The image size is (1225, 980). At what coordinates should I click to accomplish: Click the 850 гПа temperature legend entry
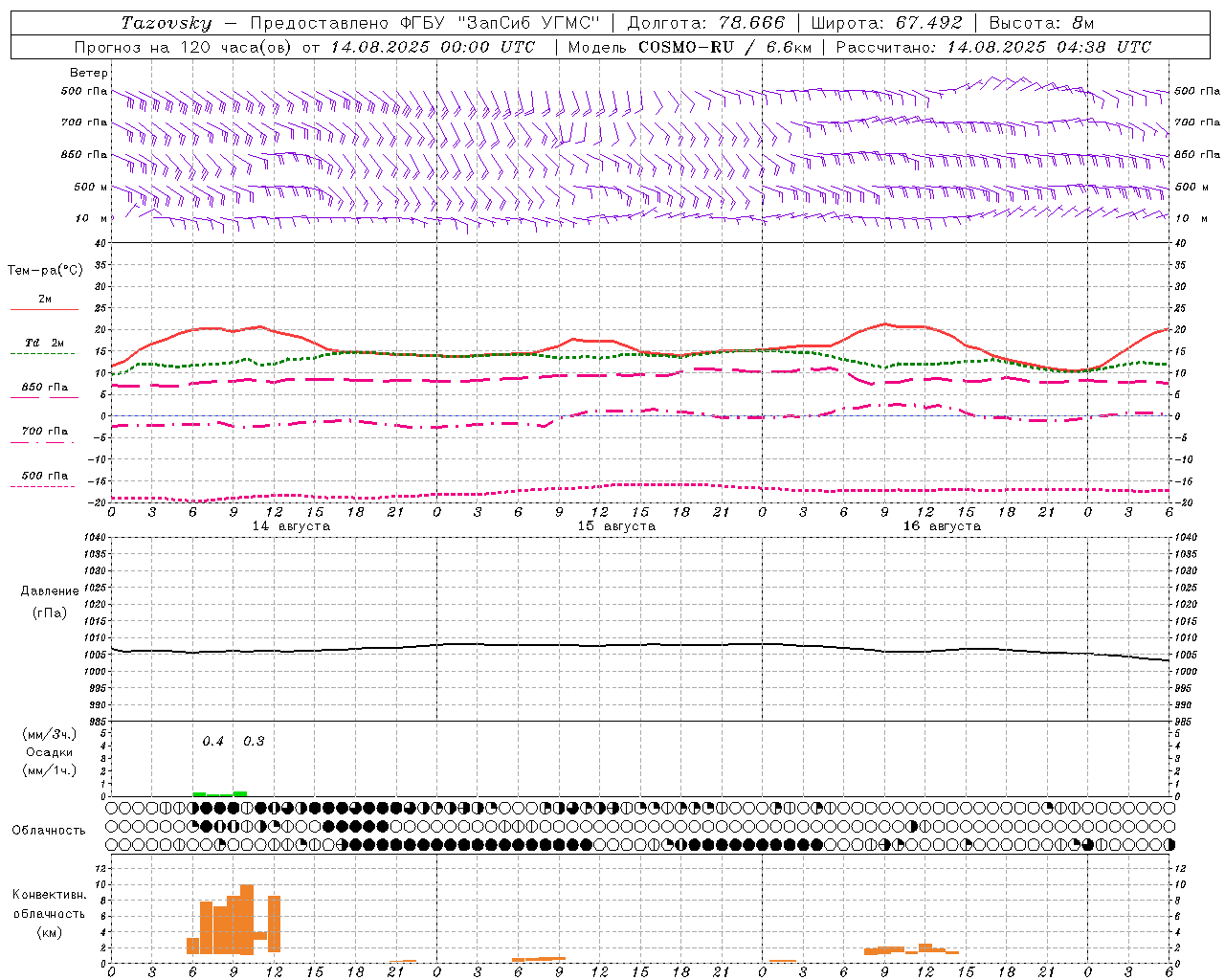45,388
